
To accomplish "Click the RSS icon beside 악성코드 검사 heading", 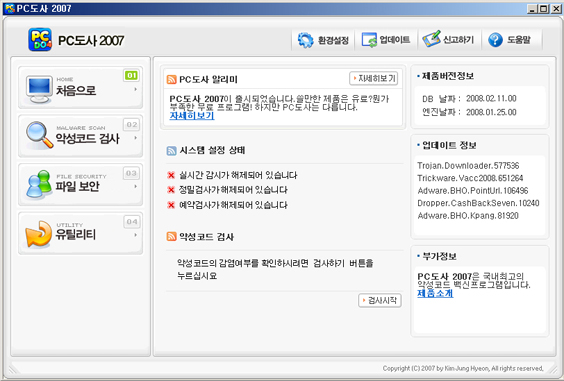I will [172, 236].
